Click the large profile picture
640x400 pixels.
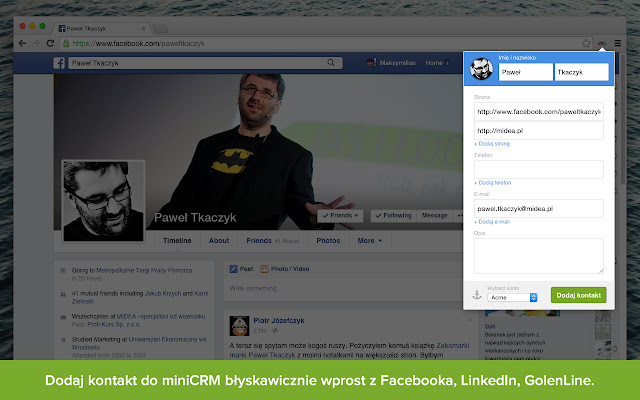tap(103, 201)
